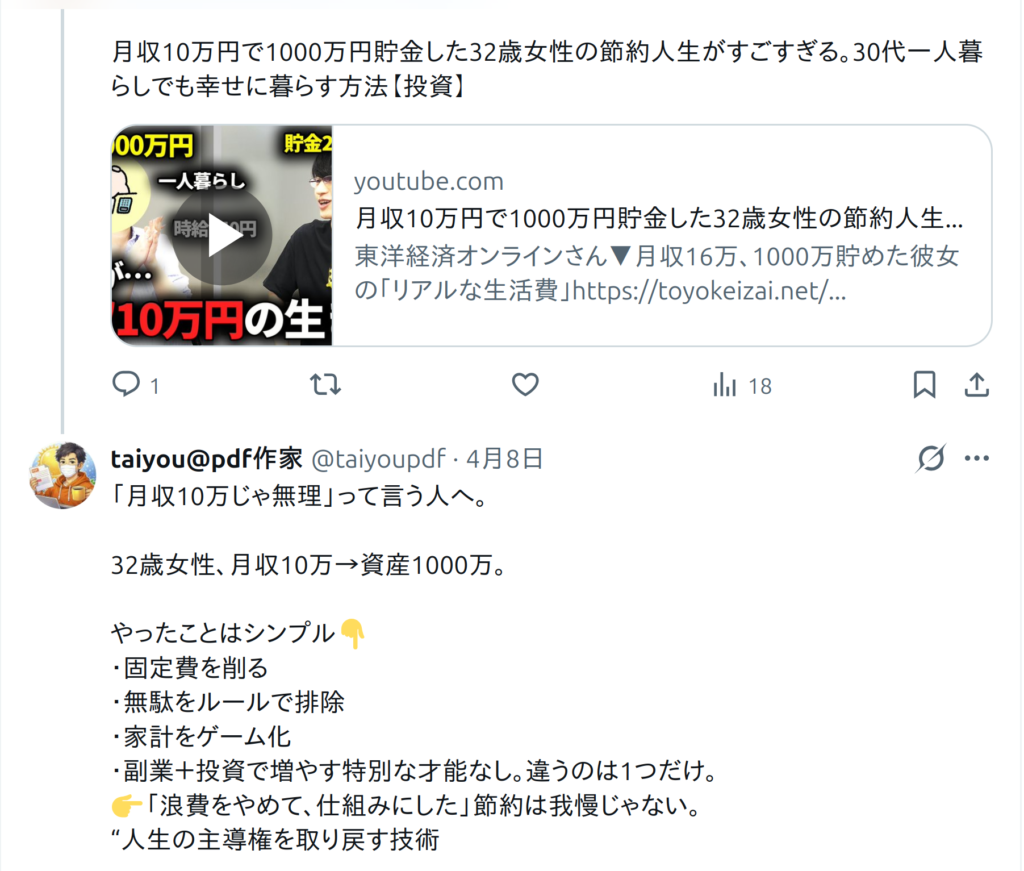Open the Grok circle-slash icon on taiyou's post
This screenshot has height=871, width=1024.
tap(931, 458)
